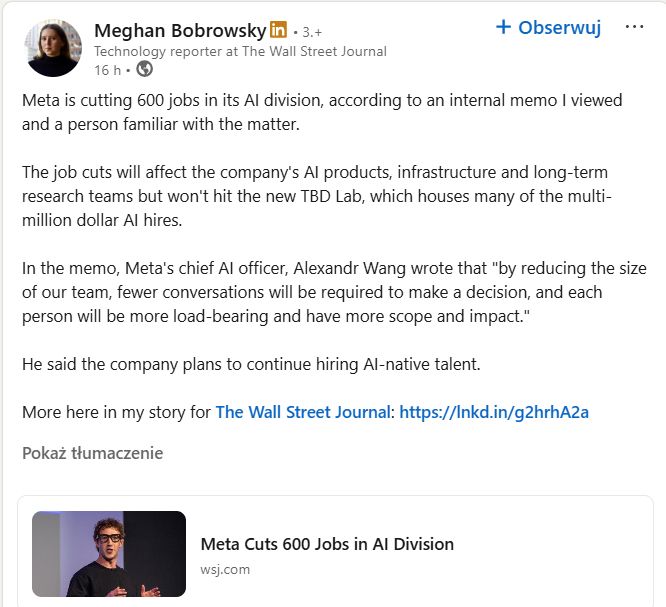Open the article preview image thumbnail

[109, 554]
